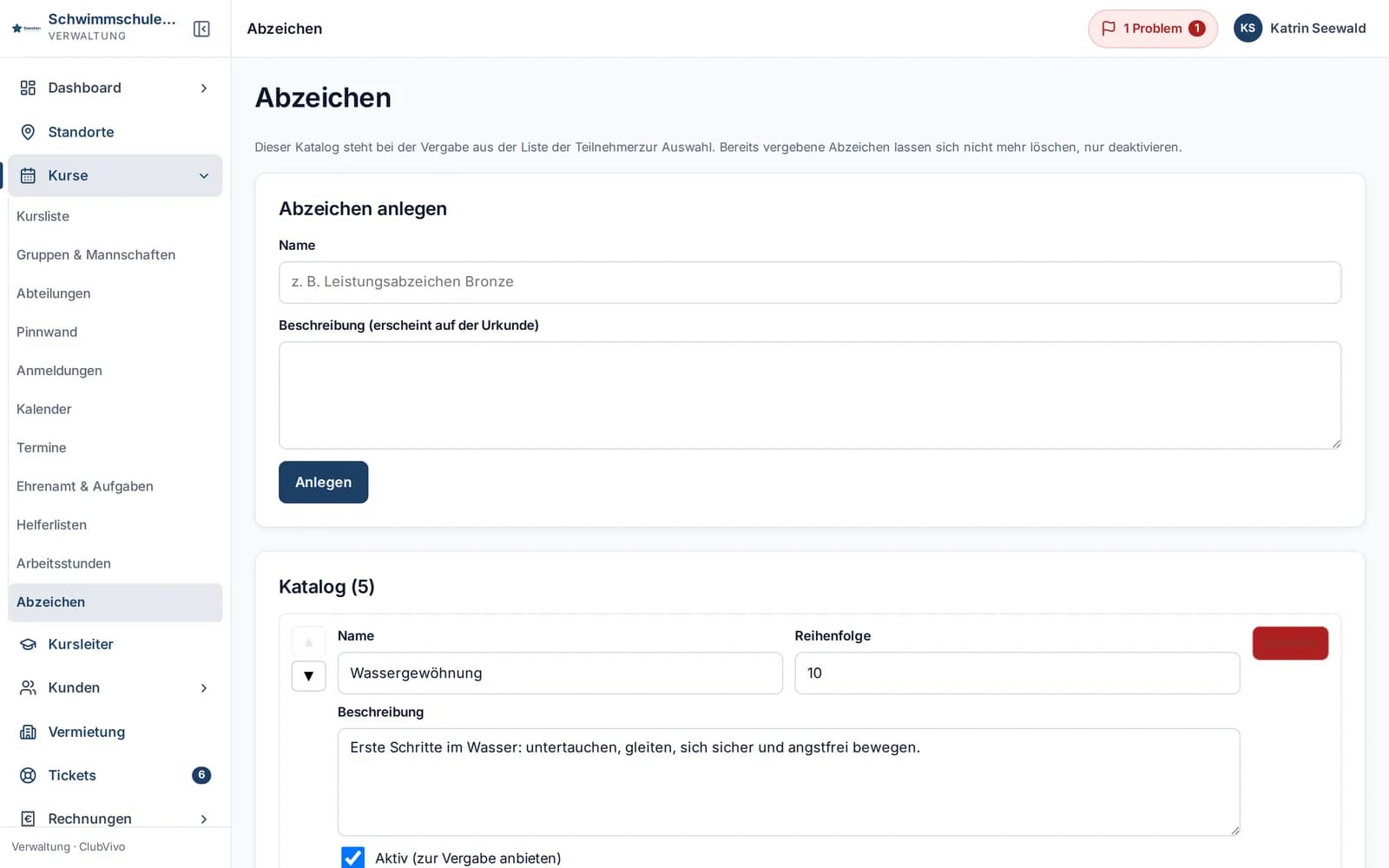This screenshot has width=1389, height=868.
Task: Open the Pinnwand menu item
Action: (x=115, y=332)
